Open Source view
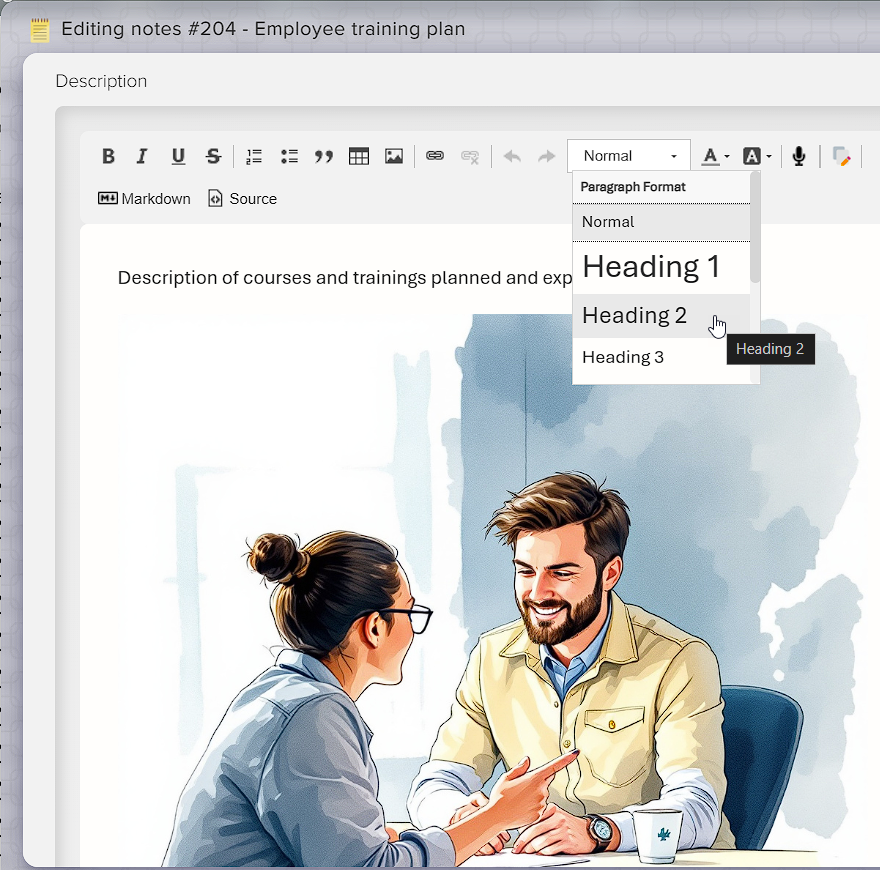Viewport: 880px width, 870px height. (x=242, y=199)
